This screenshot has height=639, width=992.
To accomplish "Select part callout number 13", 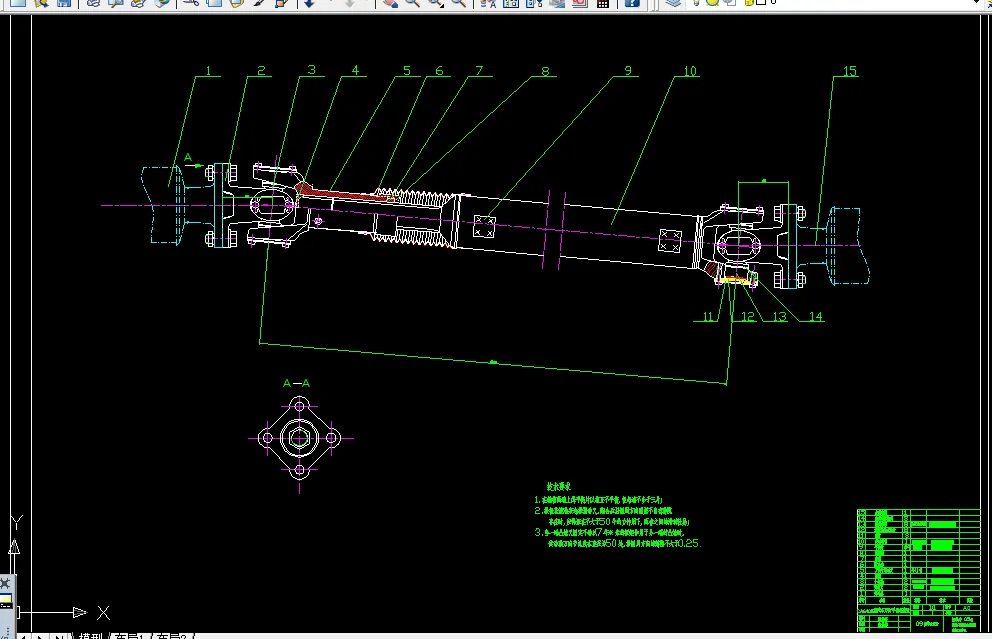I will coord(779,316).
